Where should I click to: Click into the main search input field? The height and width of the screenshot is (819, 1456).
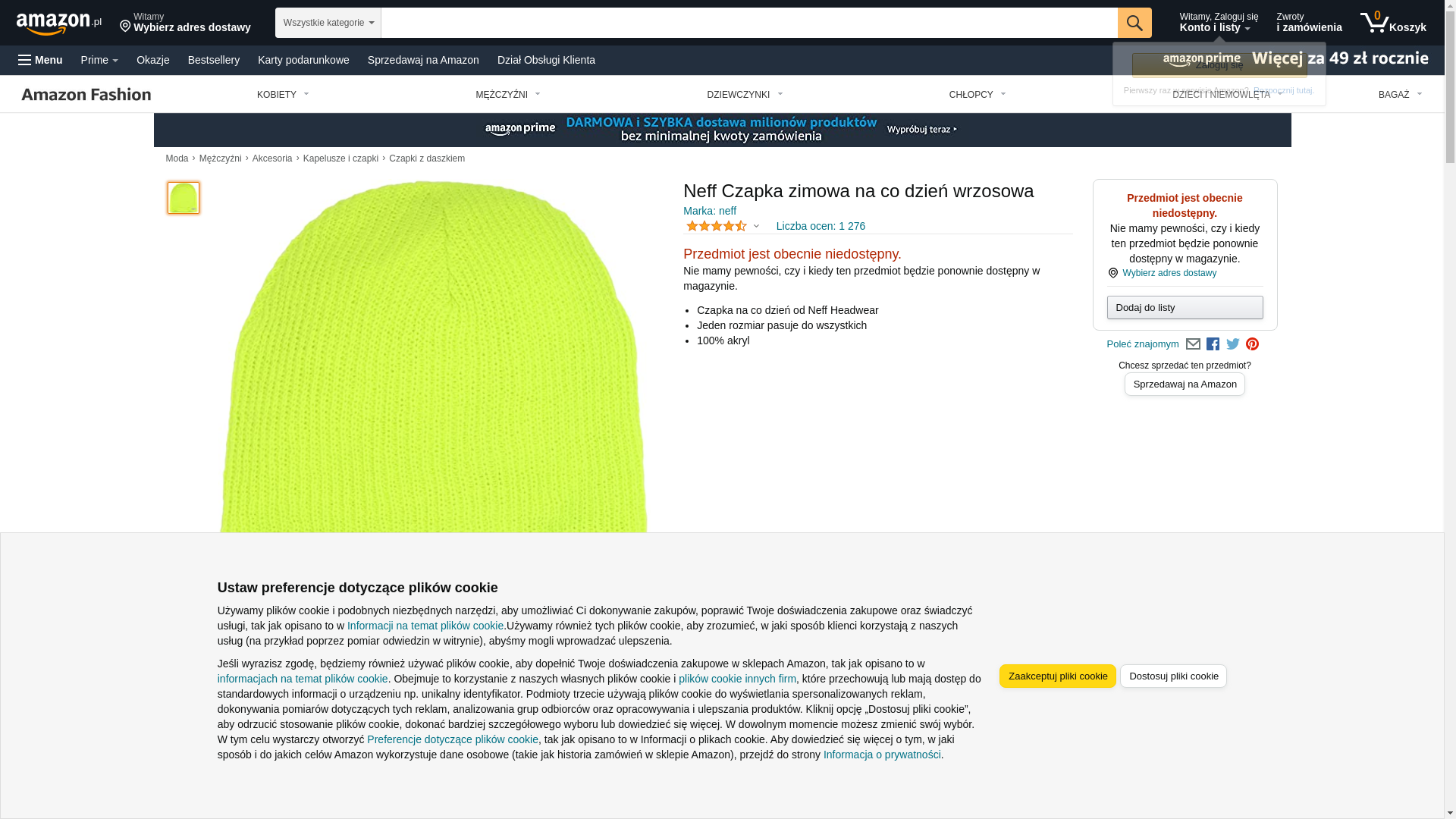[x=748, y=23]
